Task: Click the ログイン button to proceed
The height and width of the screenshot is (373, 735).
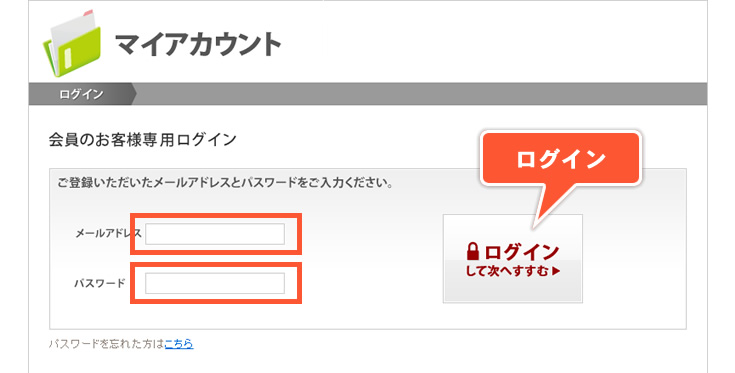Action: (513, 259)
